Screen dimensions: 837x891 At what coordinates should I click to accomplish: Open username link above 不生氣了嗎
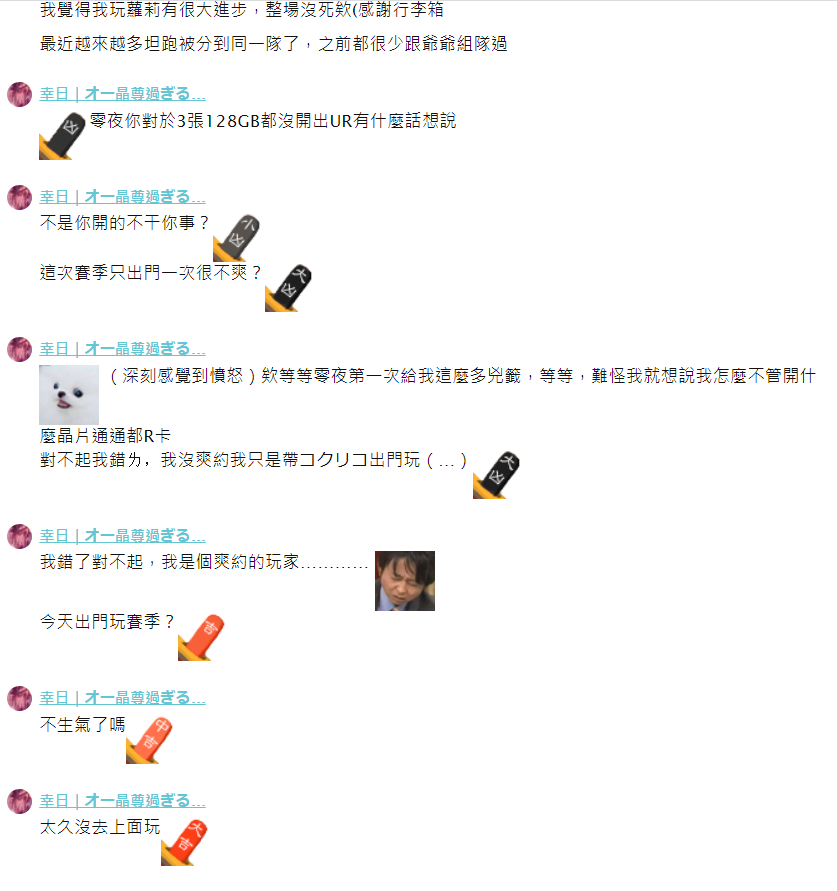(122, 697)
